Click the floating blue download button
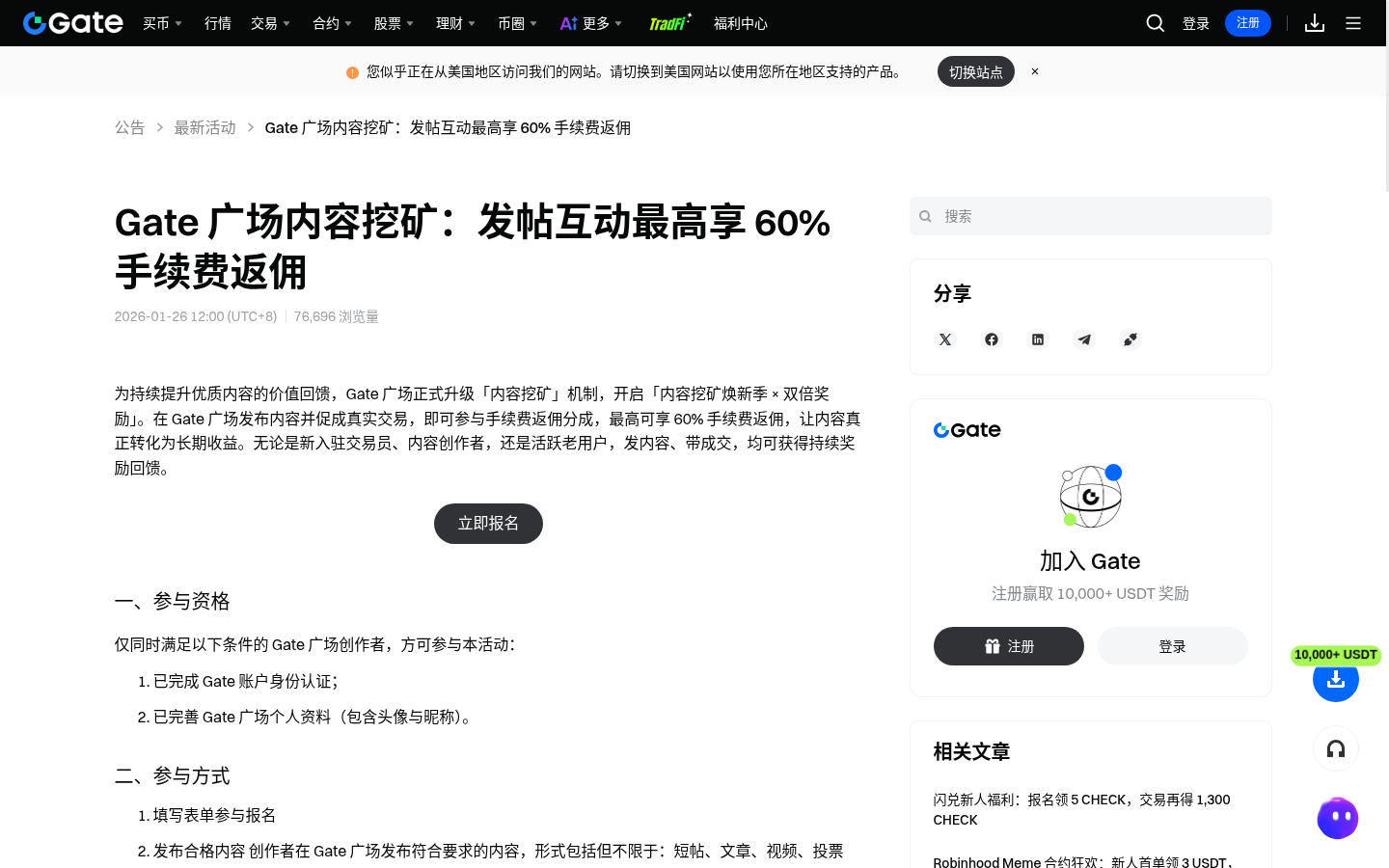The height and width of the screenshot is (868, 1389). click(1336, 679)
